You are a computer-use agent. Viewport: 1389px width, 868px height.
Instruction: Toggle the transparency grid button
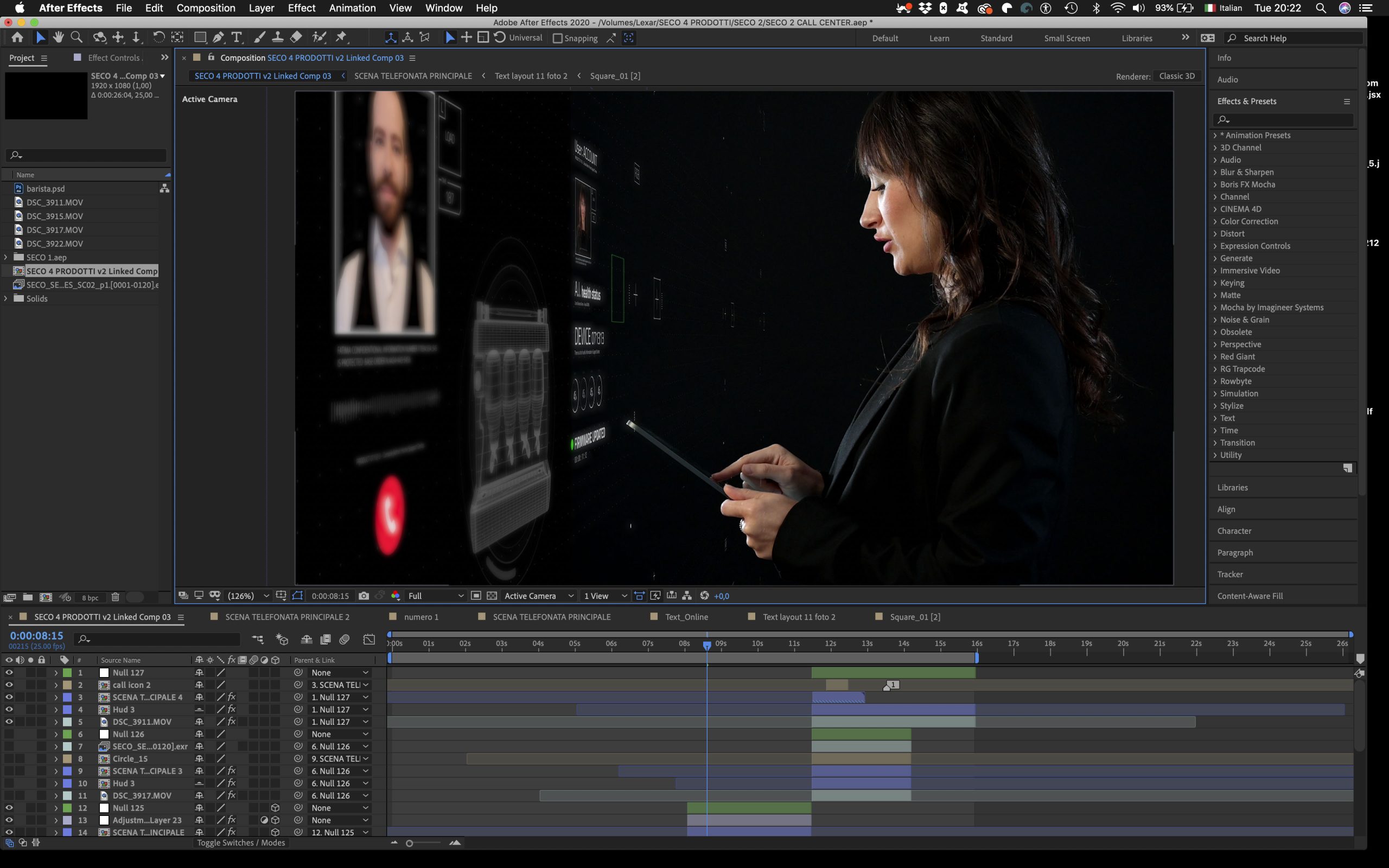(x=492, y=596)
